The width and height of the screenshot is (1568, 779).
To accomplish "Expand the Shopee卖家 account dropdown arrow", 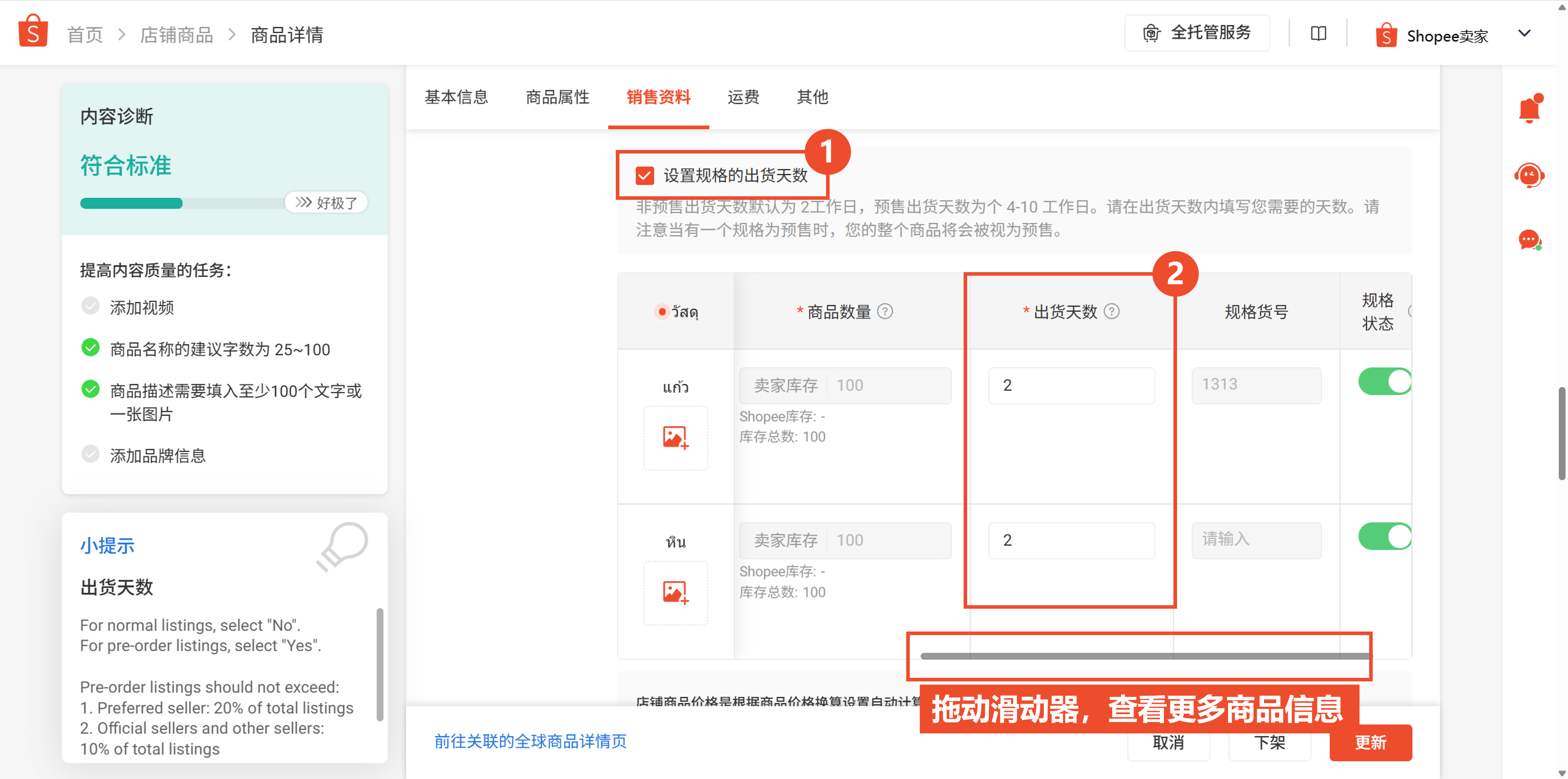I will [1524, 33].
